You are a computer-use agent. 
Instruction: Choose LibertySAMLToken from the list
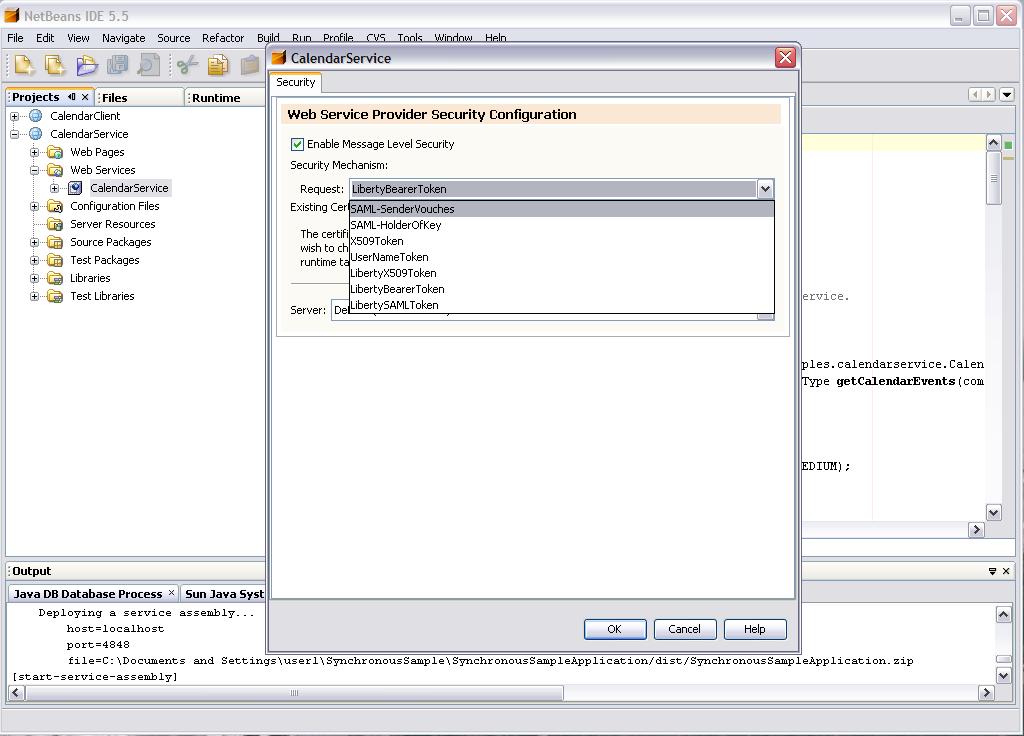562,305
